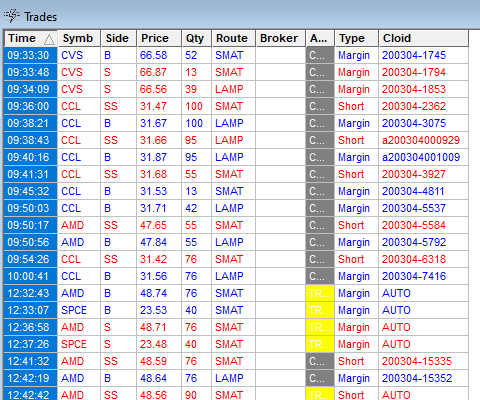Click price 66.56 in CVS row
The height and width of the screenshot is (400, 480).
tap(153, 89)
